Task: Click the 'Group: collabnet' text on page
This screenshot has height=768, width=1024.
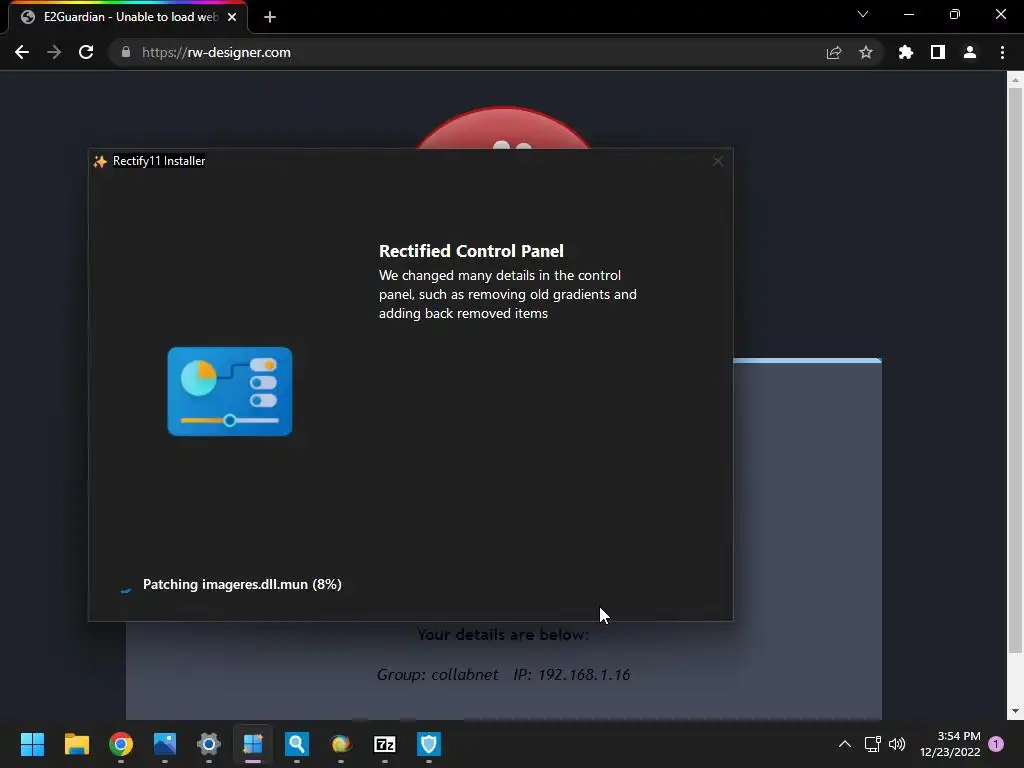Action: click(438, 675)
